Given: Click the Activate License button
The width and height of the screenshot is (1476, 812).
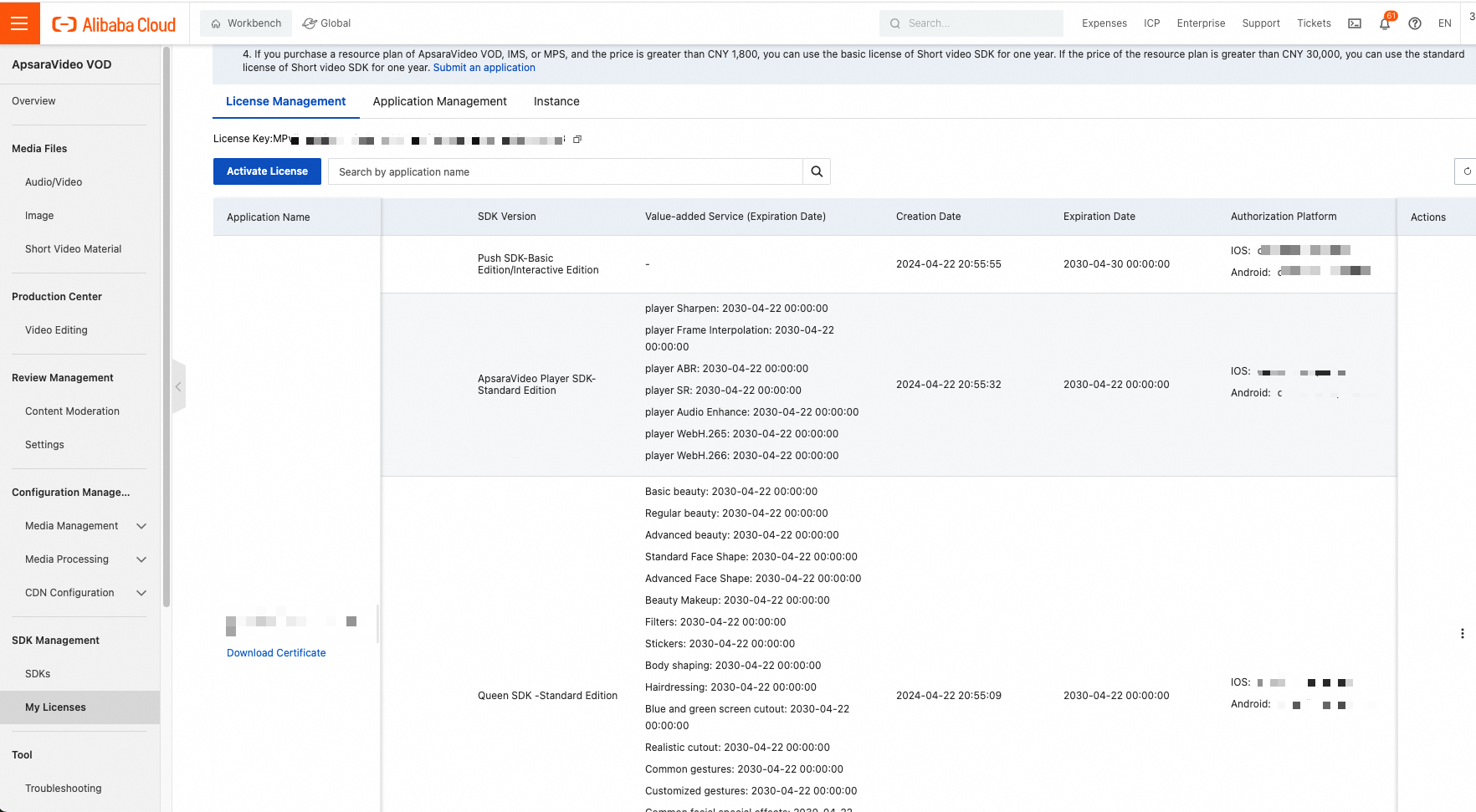Looking at the screenshot, I should (x=267, y=171).
